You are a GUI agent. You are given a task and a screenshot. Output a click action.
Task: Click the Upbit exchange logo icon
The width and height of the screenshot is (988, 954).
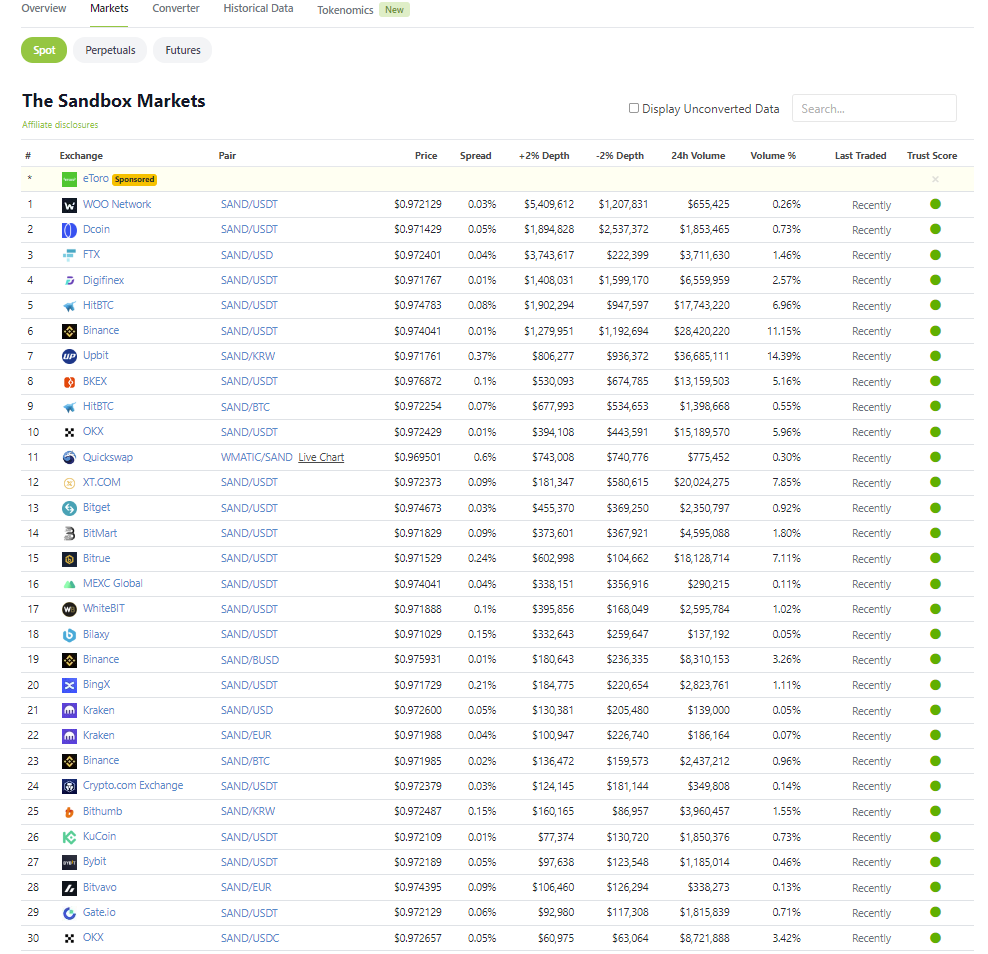point(69,356)
